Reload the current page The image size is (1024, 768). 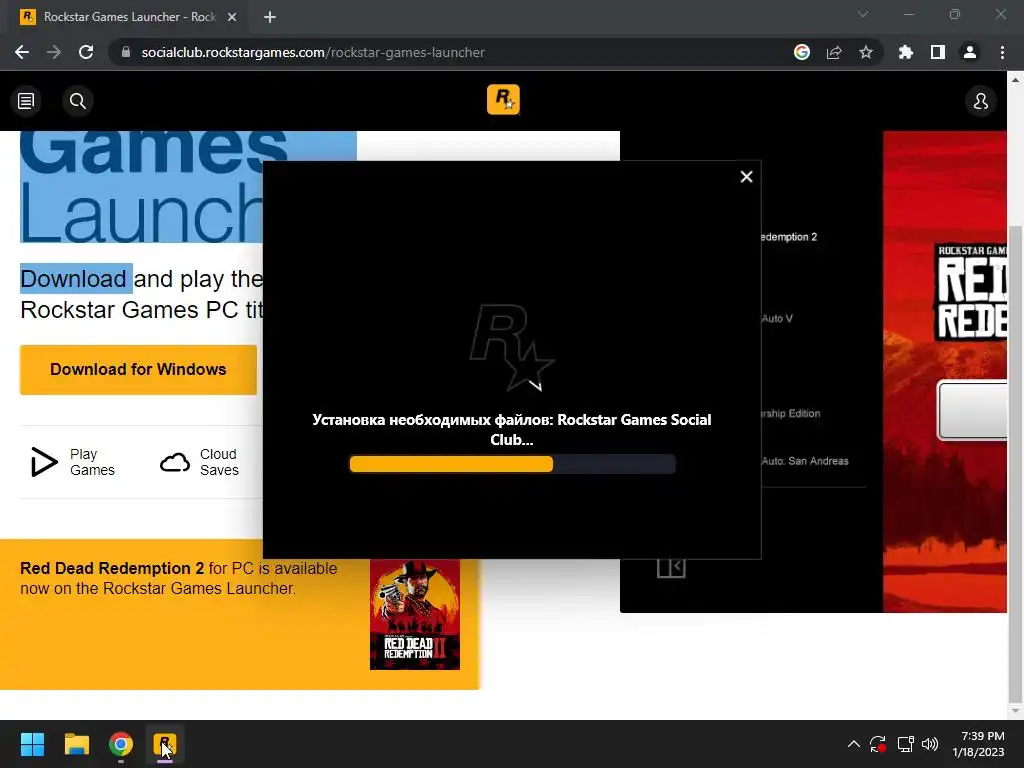86,52
